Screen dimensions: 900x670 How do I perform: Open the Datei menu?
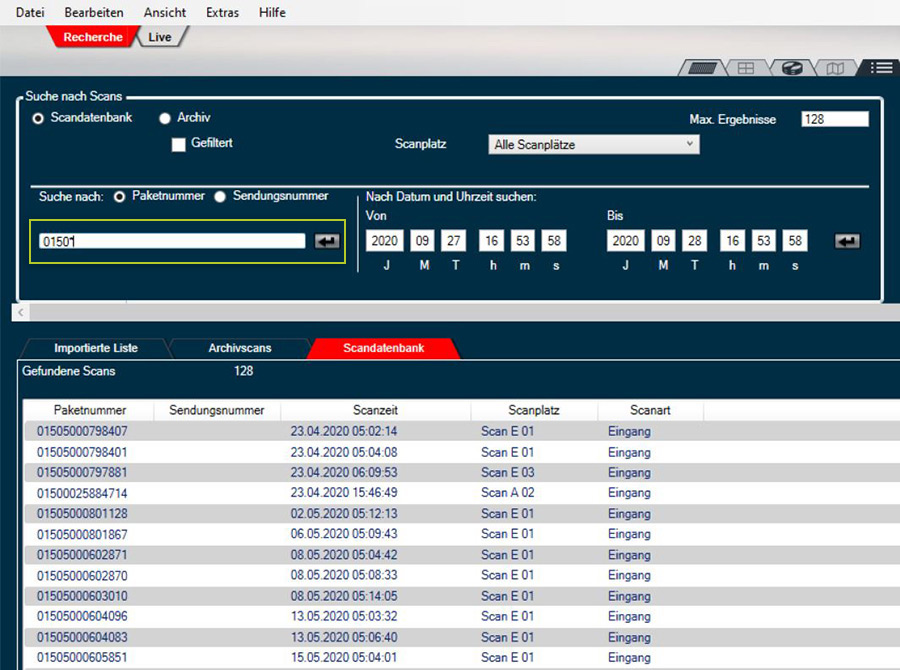click(x=30, y=12)
